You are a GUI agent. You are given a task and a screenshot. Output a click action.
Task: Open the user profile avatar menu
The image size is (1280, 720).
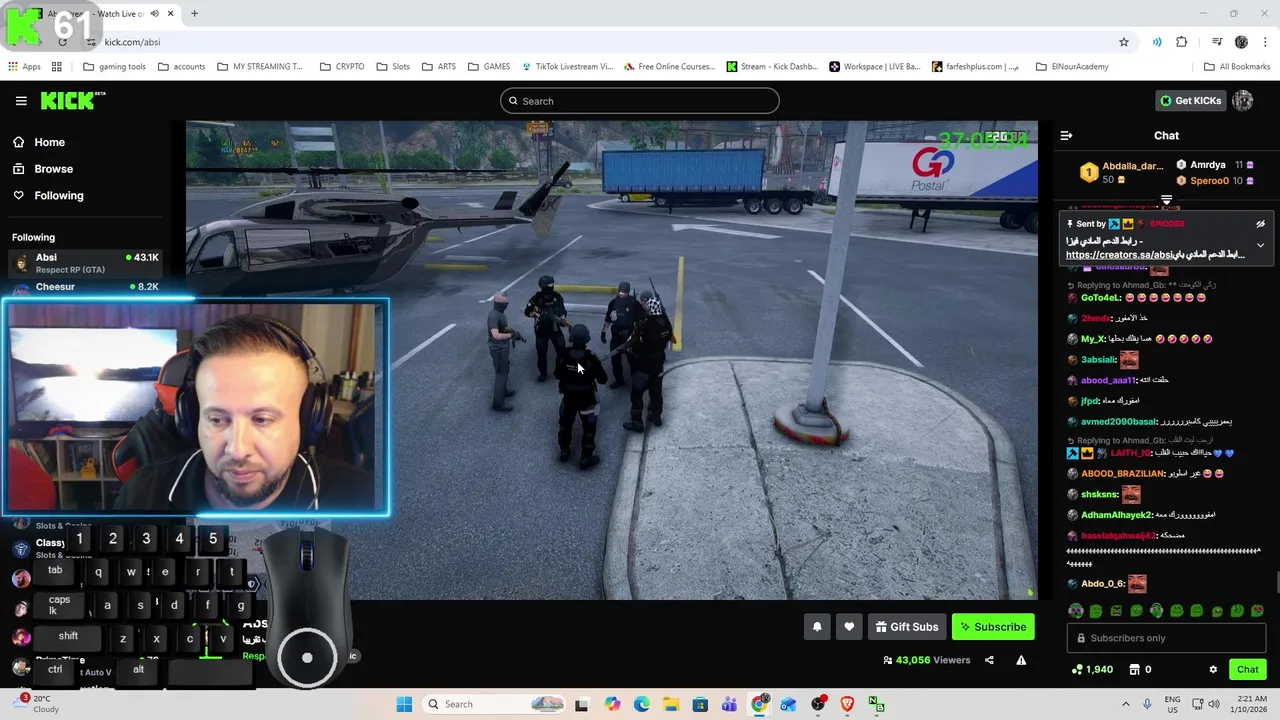[x=1243, y=100]
